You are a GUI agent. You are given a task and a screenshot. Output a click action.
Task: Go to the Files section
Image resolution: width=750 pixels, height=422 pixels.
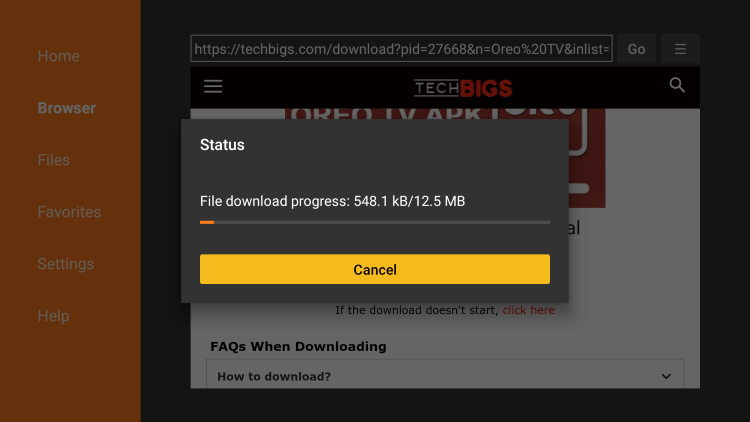click(x=54, y=160)
